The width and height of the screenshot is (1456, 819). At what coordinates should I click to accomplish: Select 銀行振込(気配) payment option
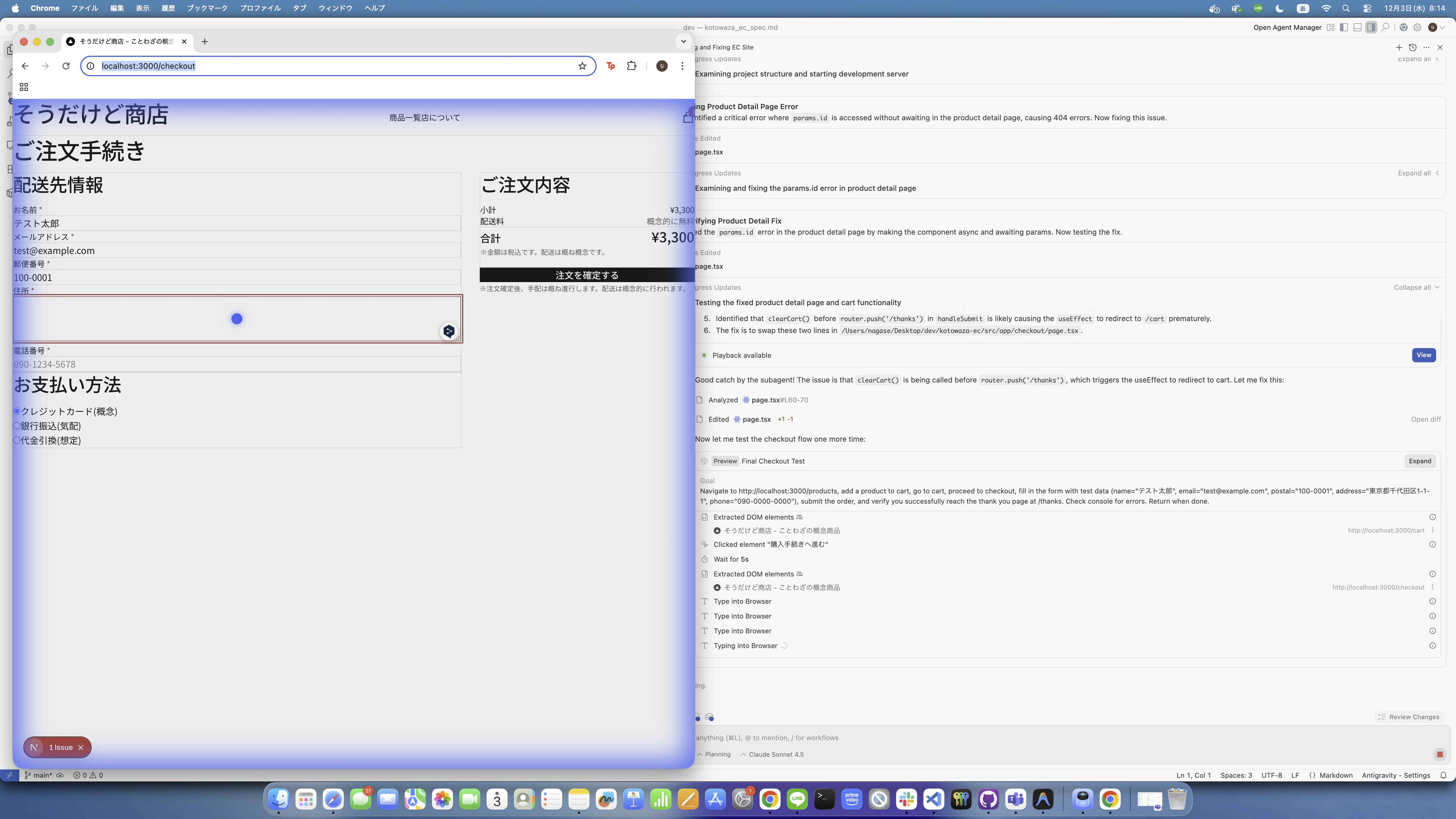click(17, 426)
